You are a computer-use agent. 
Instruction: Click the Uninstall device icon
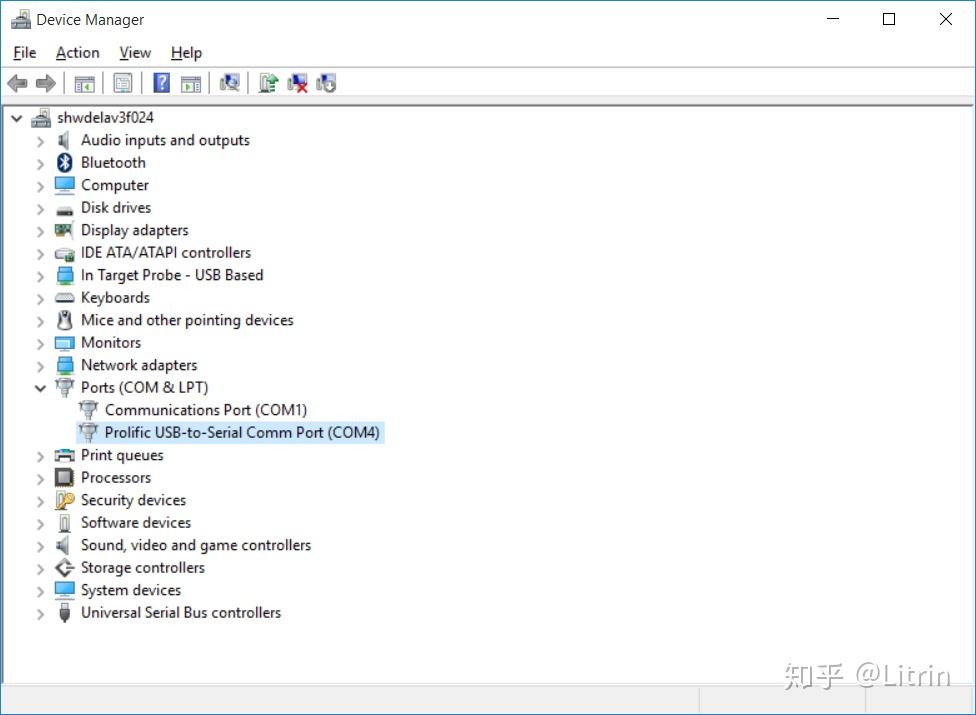(297, 83)
